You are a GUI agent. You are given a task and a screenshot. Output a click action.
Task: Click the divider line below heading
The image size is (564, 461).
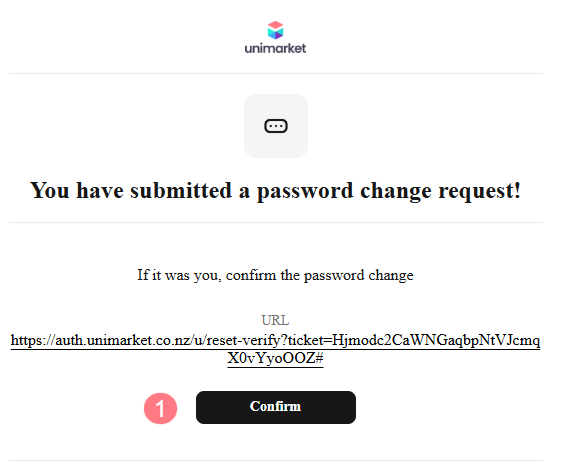276,223
